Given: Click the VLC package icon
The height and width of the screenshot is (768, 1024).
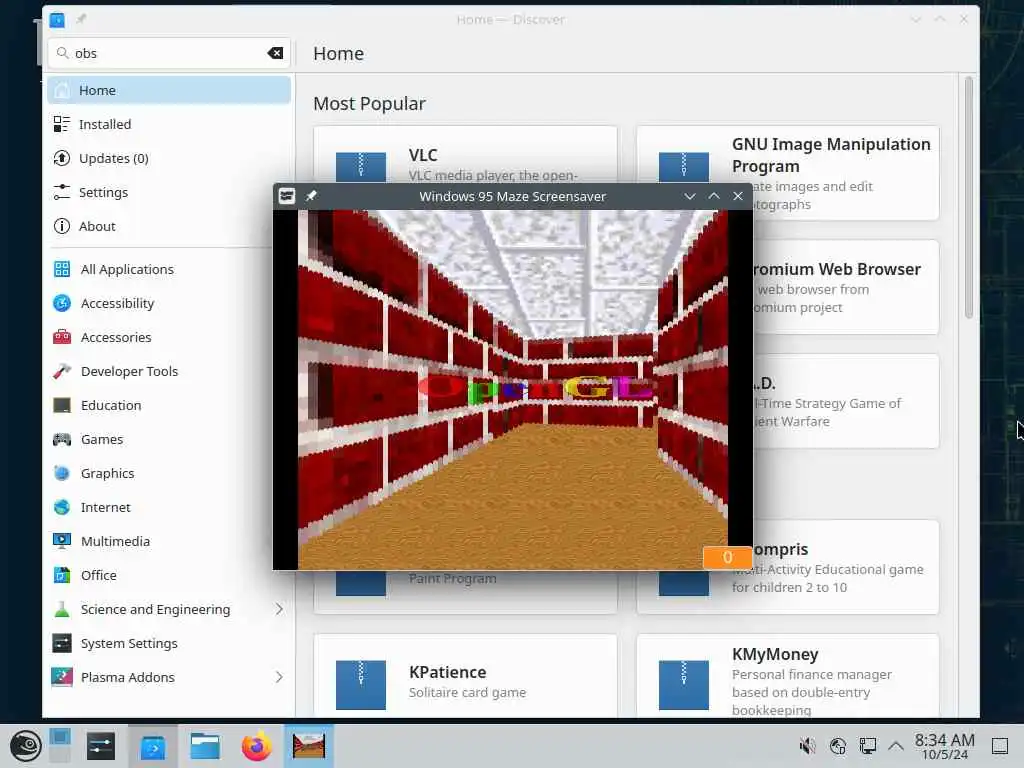Looking at the screenshot, I should 360,167.
